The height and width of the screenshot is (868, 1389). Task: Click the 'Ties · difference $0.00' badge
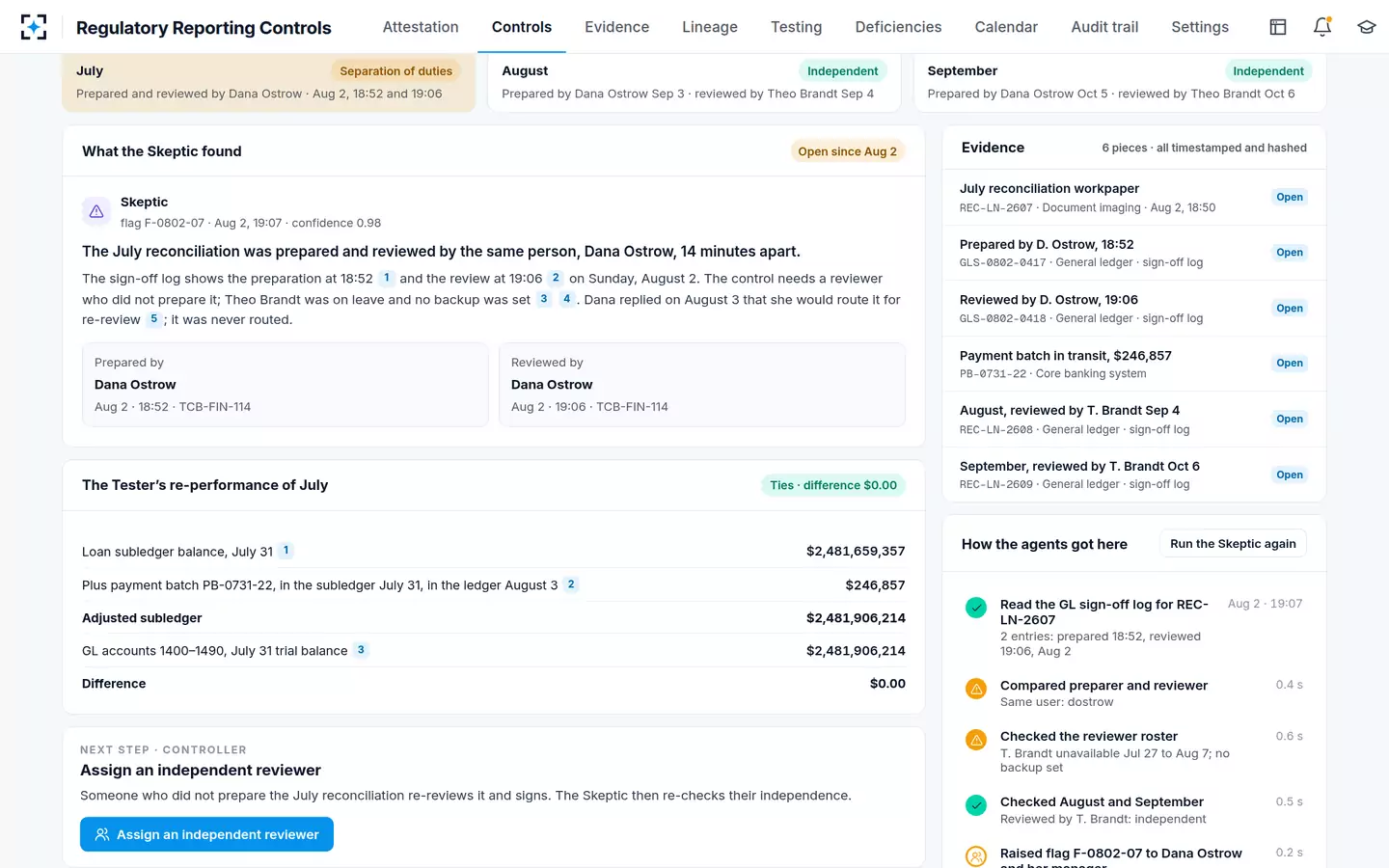(x=833, y=485)
